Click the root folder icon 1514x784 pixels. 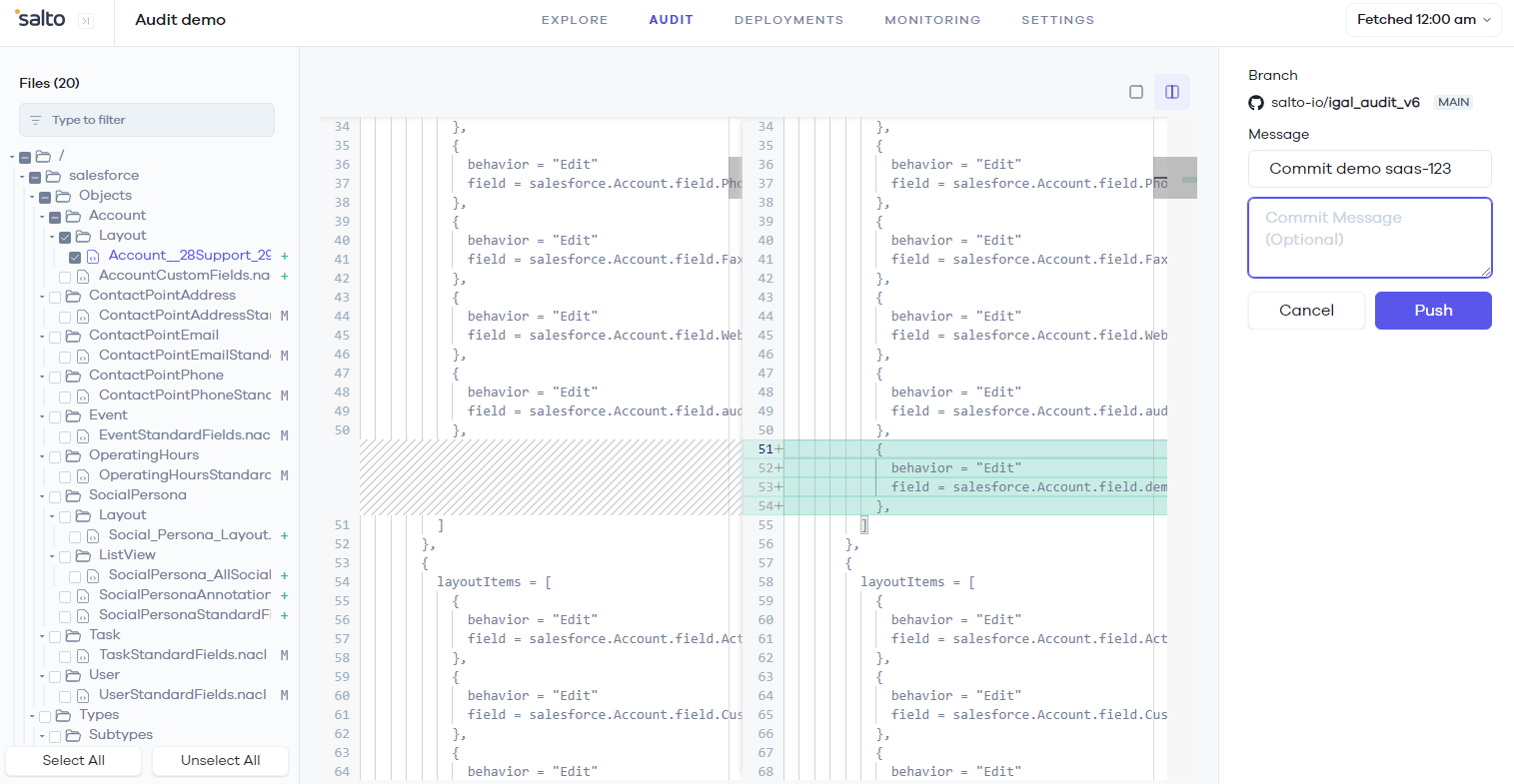(43, 156)
